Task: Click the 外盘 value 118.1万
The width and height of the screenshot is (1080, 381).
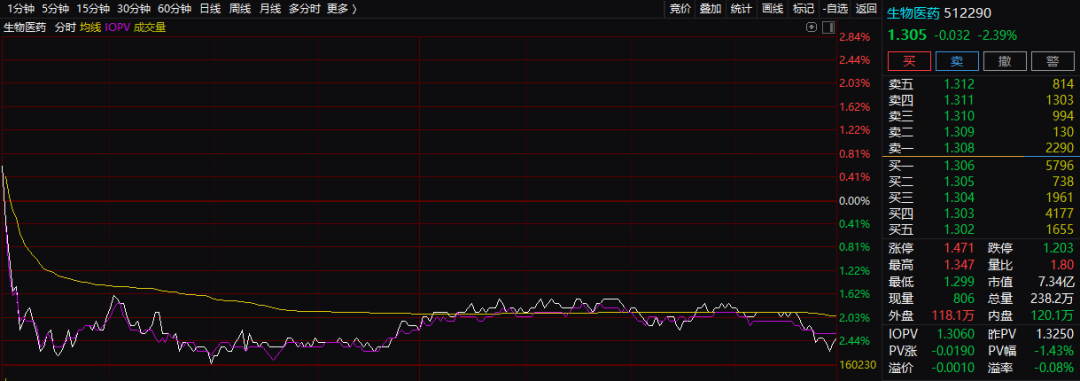Action: coord(953,316)
